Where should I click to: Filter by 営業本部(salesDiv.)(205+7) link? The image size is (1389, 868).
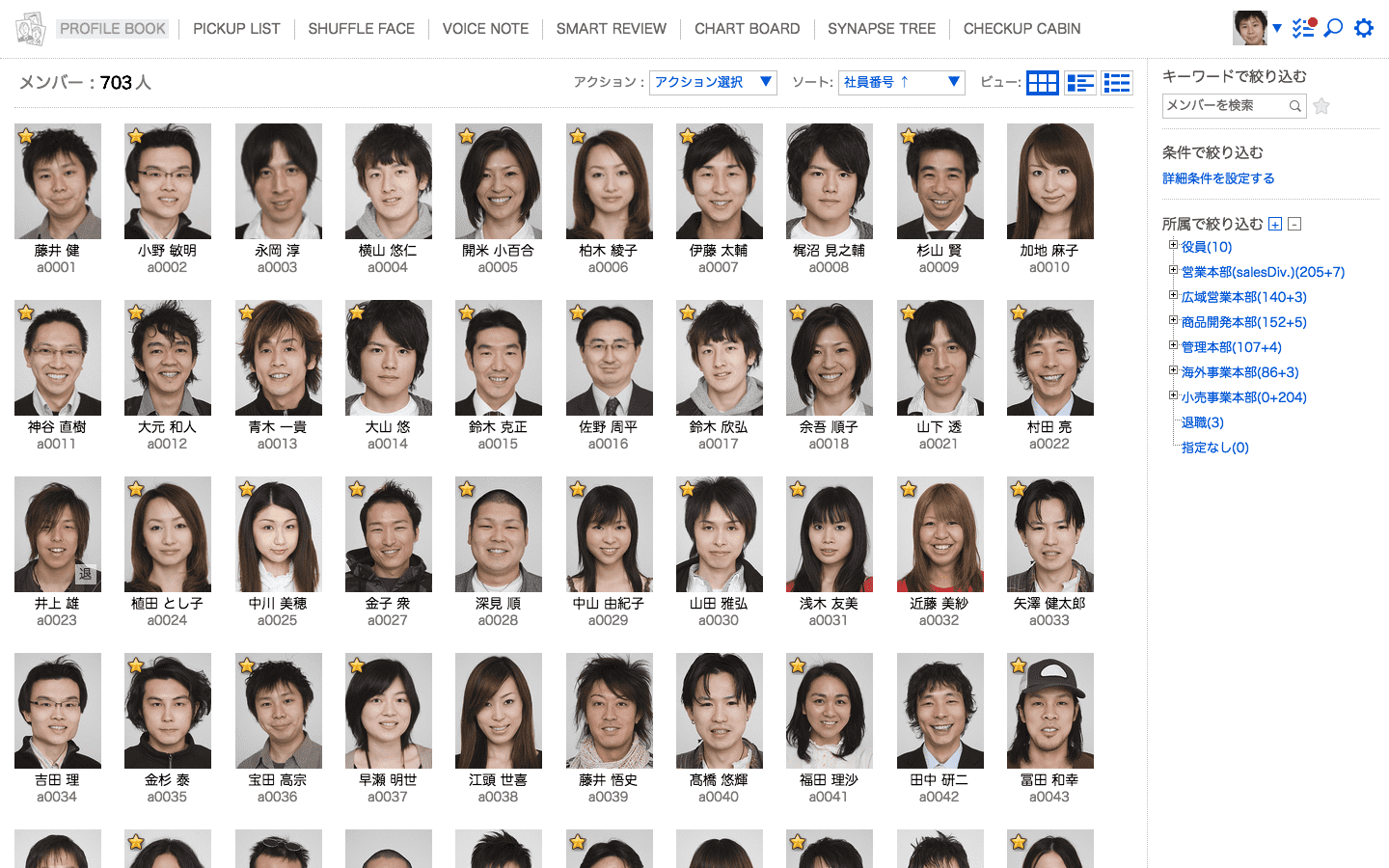click(1263, 272)
